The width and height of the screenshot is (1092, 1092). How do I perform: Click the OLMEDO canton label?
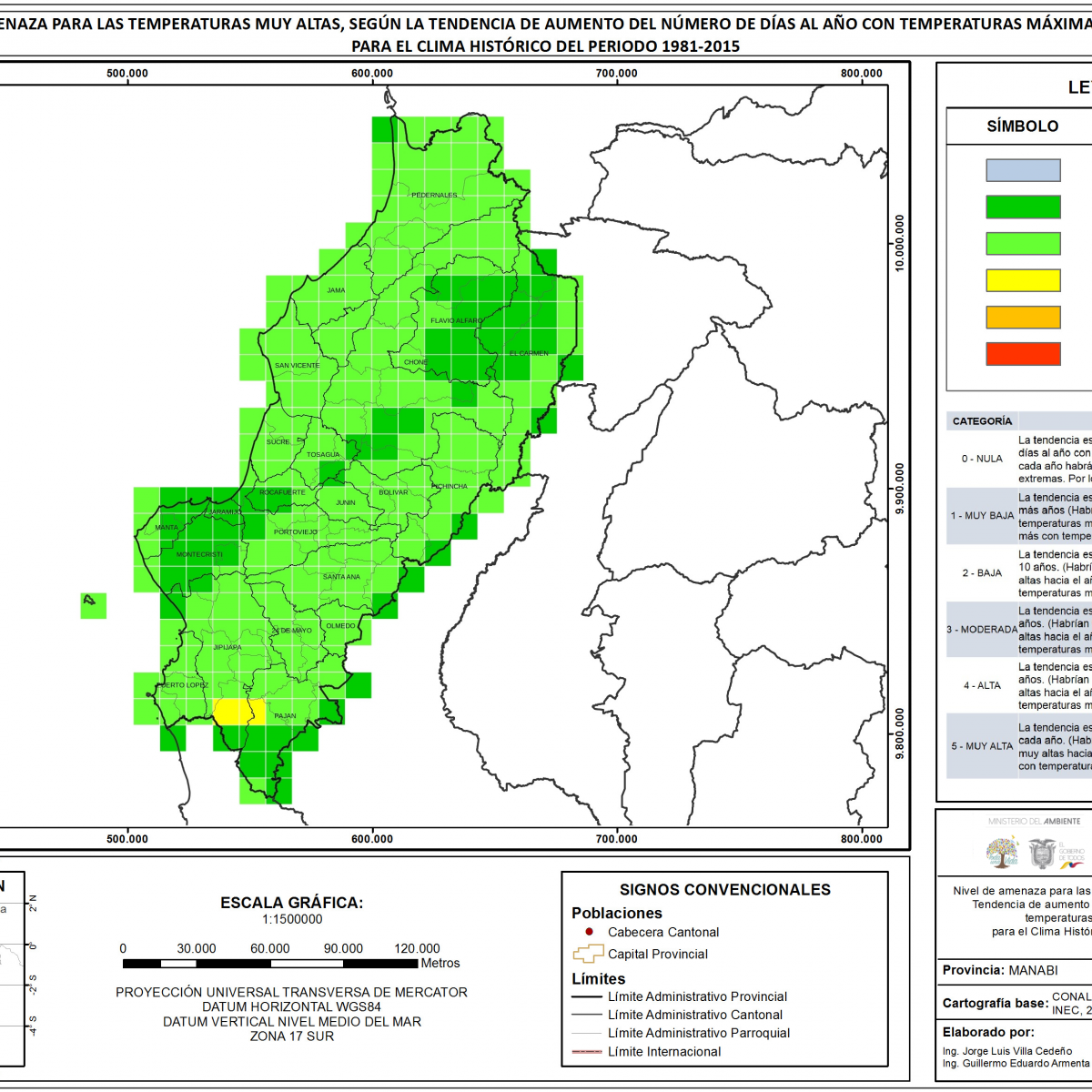(x=340, y=625)
